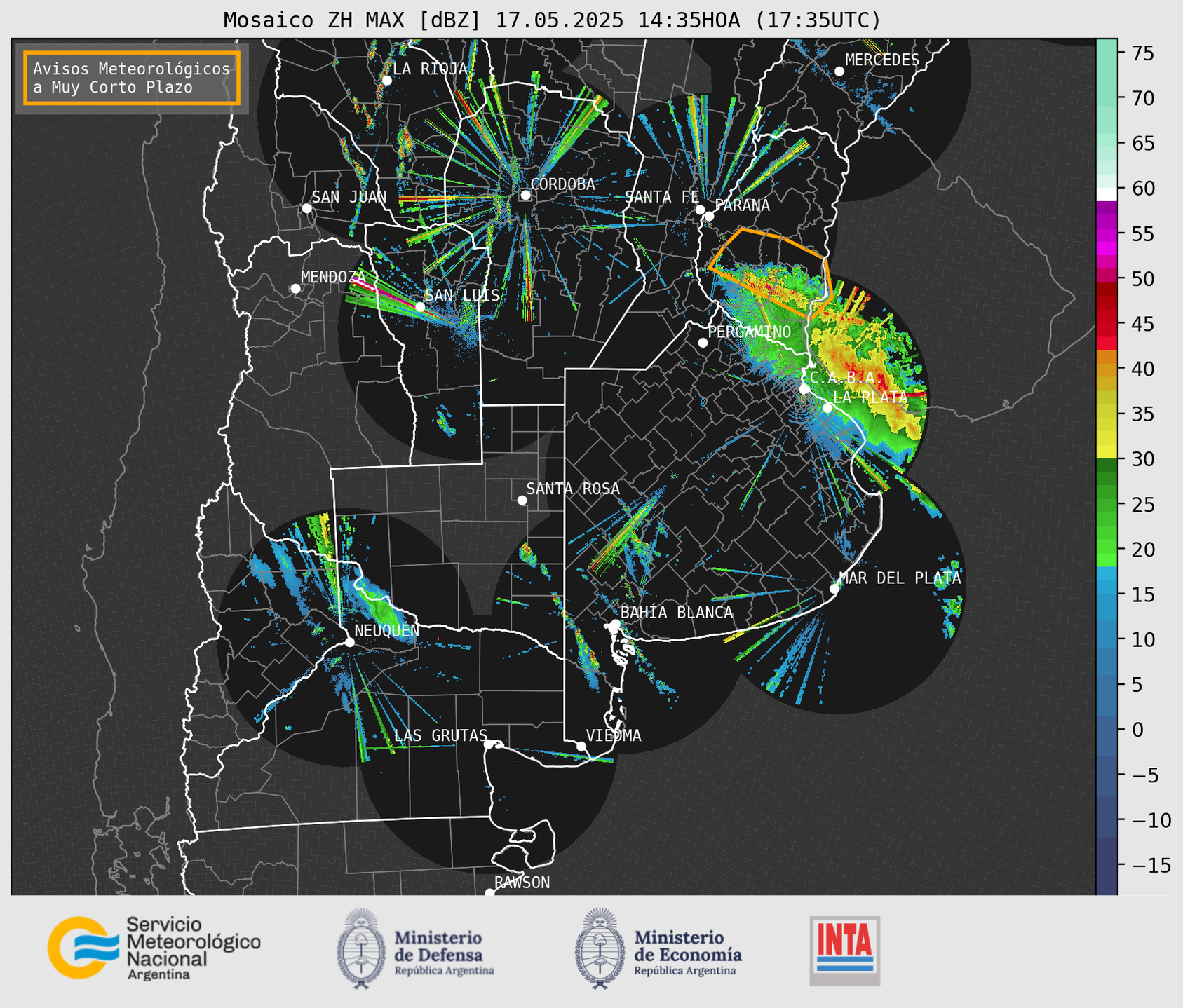Screen dimensions: 1183x1008
Task: Click the RAWSON city marker dot
Action: 489,893
